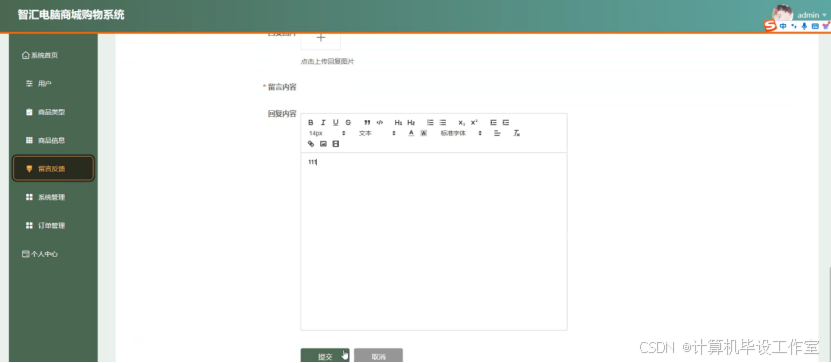Toggle bold formatting in the reply editor
Viewport: 831px width, 363px height.
(311, 122)
